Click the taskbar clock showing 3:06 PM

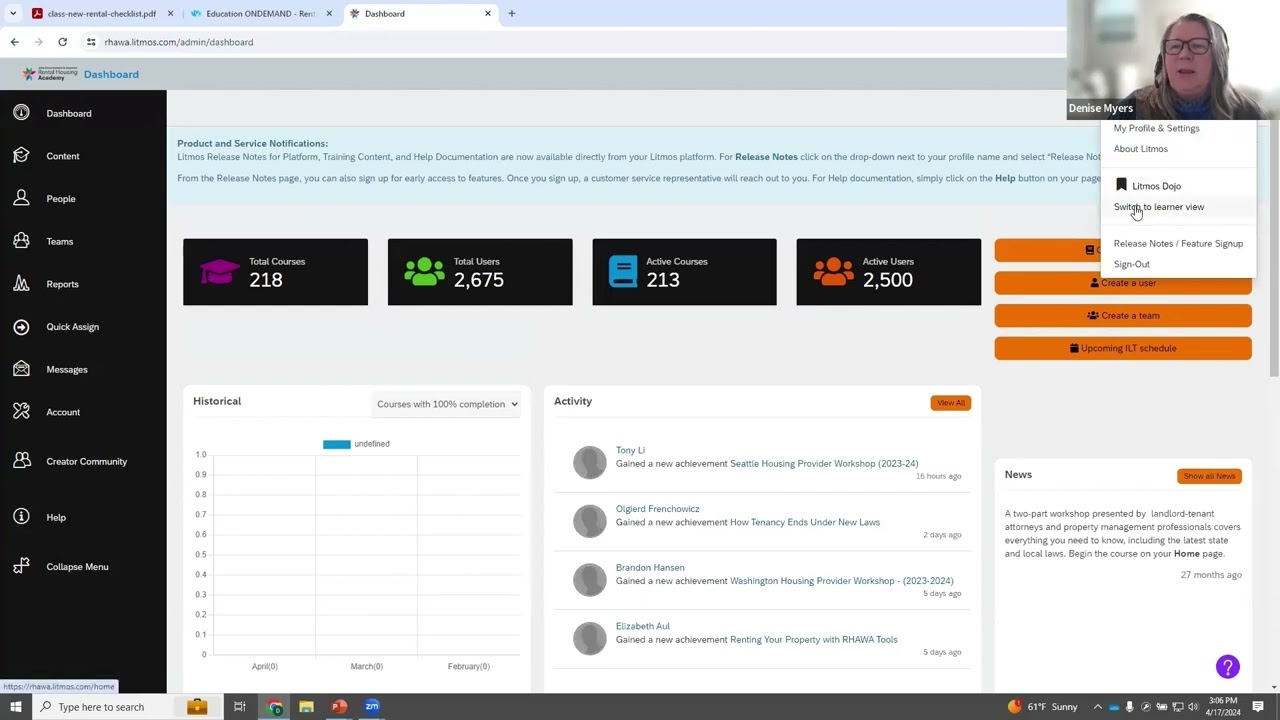pyautogui.click(x=1223, y=707)
